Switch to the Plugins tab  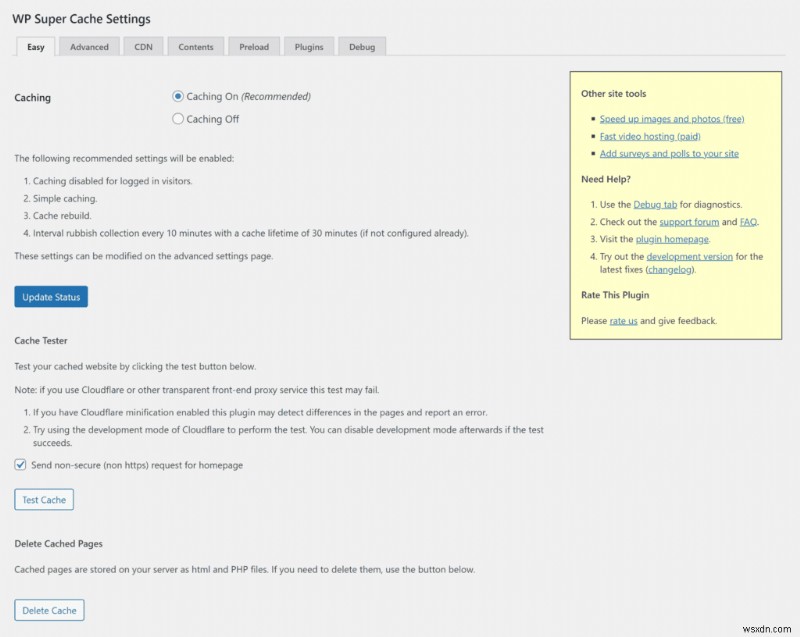[x=309, y=47]
